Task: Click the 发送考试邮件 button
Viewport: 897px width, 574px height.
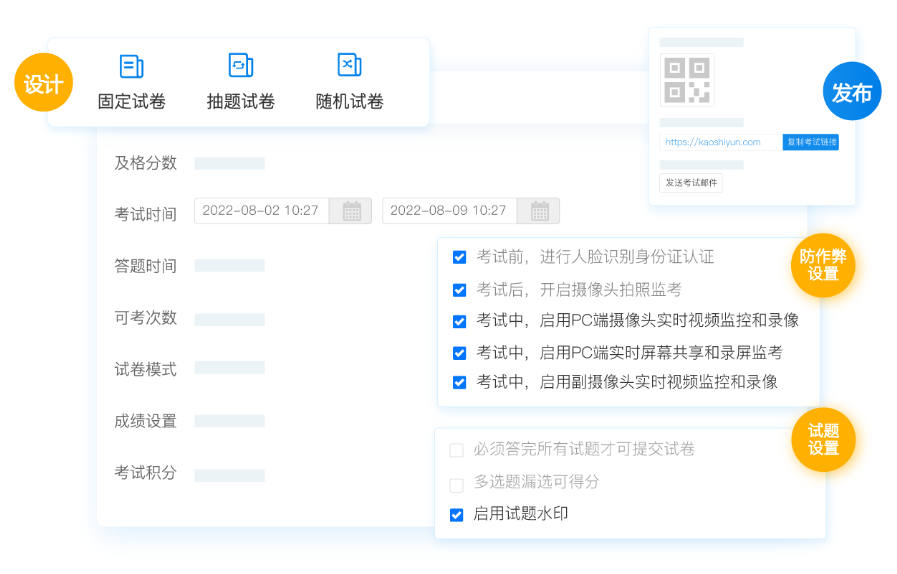Action: [690, 183]
